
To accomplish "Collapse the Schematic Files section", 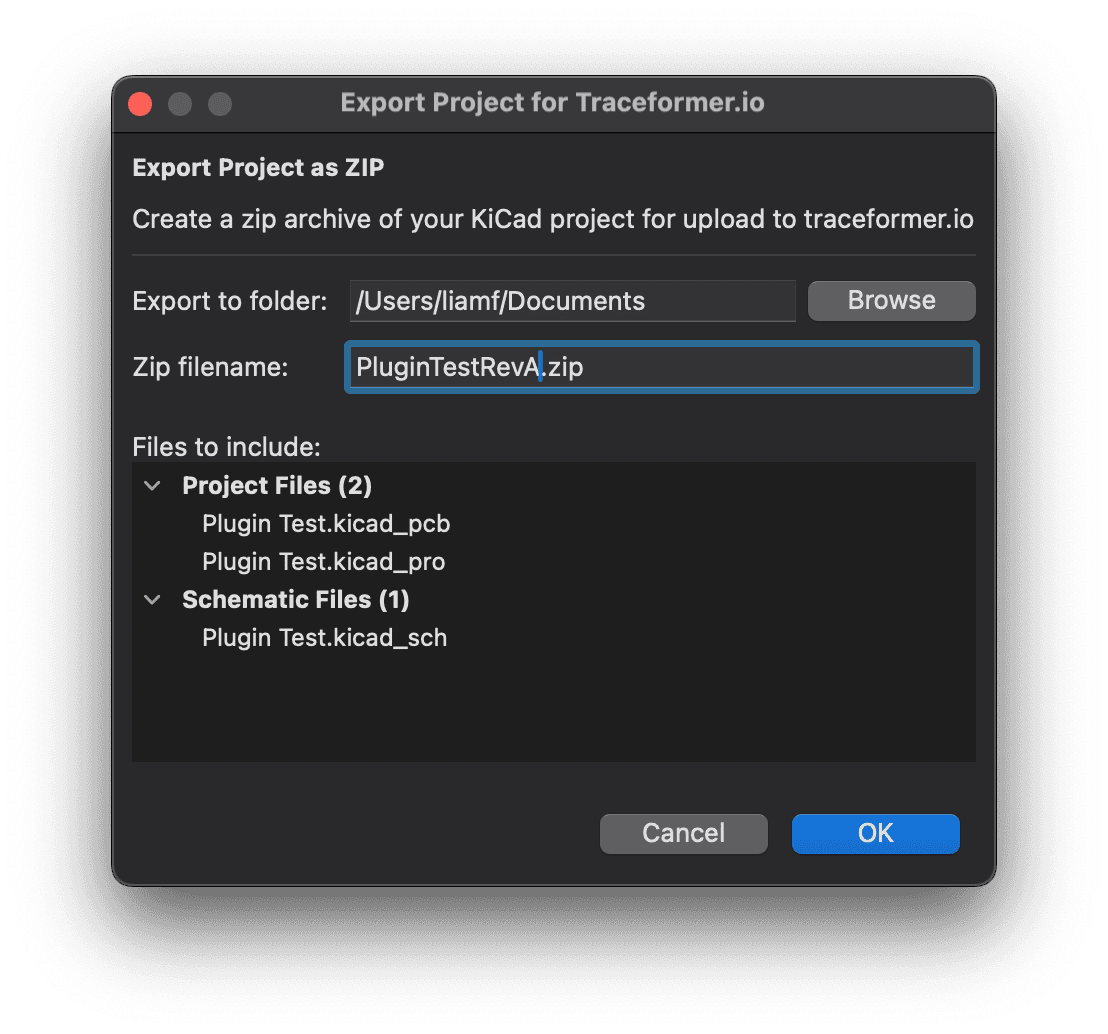I will coord(152,600).
